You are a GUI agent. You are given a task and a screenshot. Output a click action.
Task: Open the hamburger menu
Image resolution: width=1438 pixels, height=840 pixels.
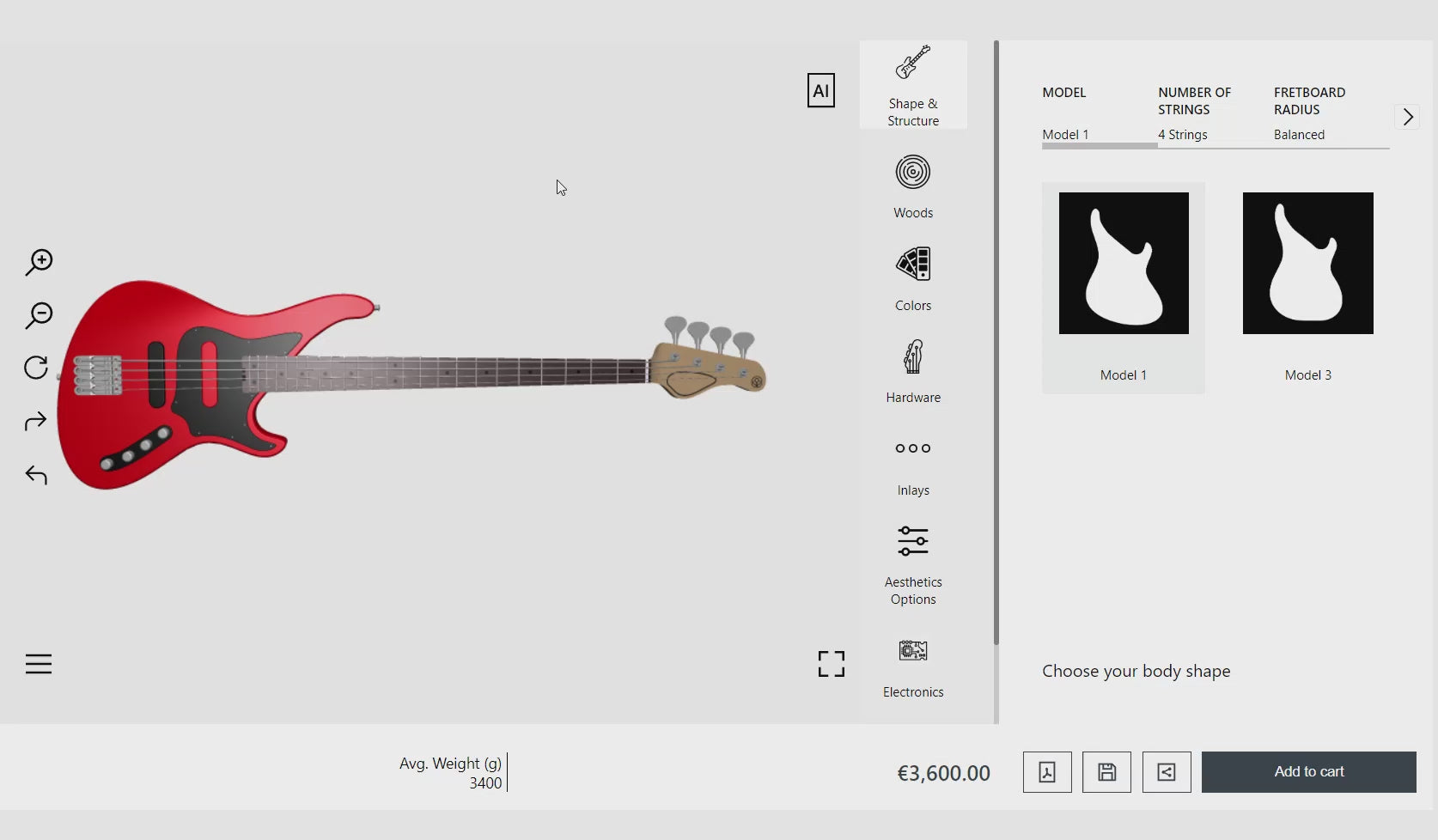(x=39, y=664)
